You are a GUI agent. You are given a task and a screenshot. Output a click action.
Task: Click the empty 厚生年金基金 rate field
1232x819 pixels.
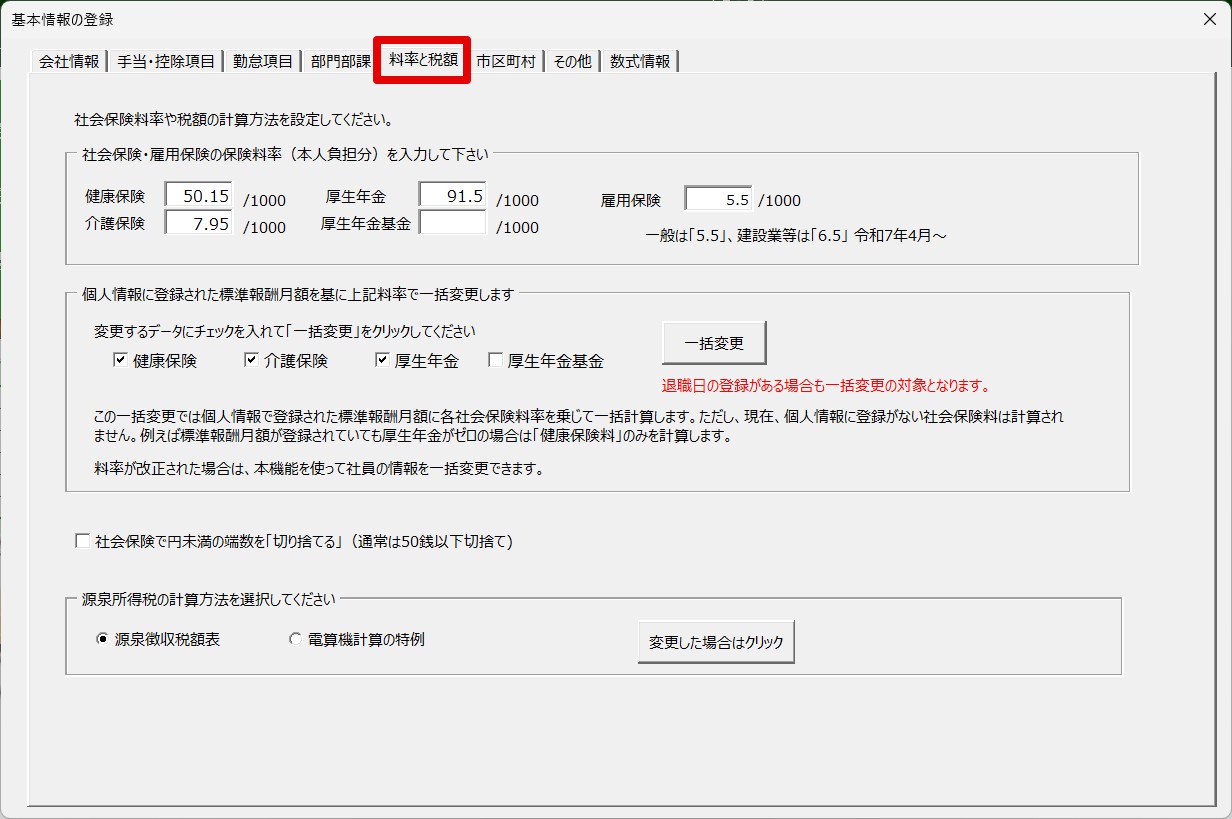point(452,223)
